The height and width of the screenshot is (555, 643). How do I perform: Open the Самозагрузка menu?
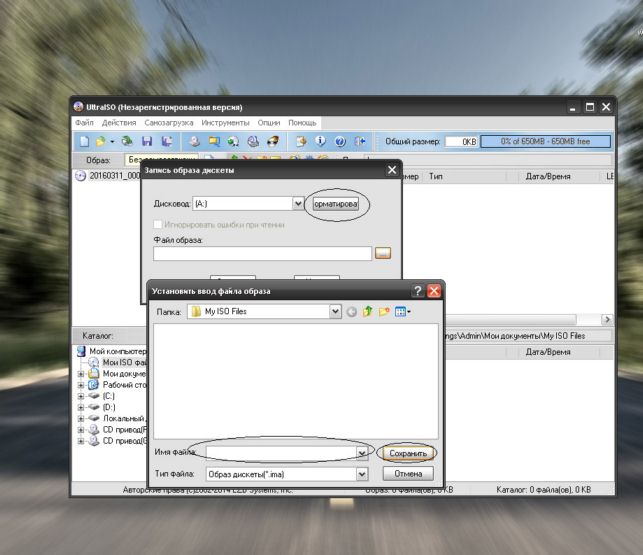pyautogui.click(x=169, y=123)
